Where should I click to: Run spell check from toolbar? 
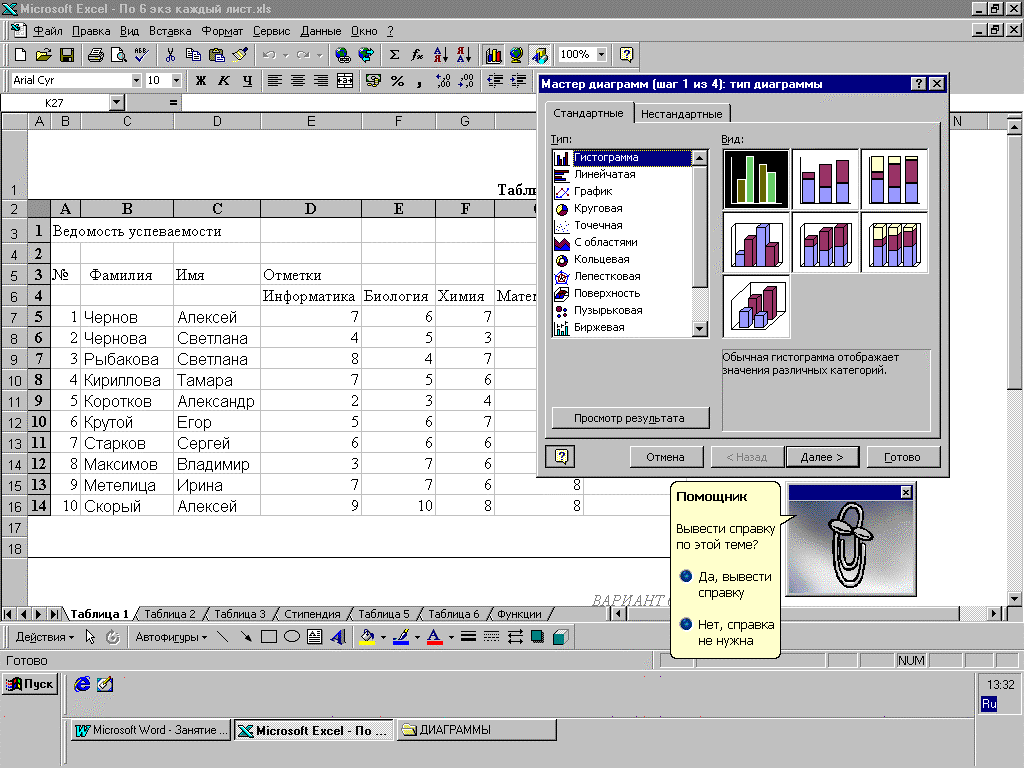[x=141, y=55]
